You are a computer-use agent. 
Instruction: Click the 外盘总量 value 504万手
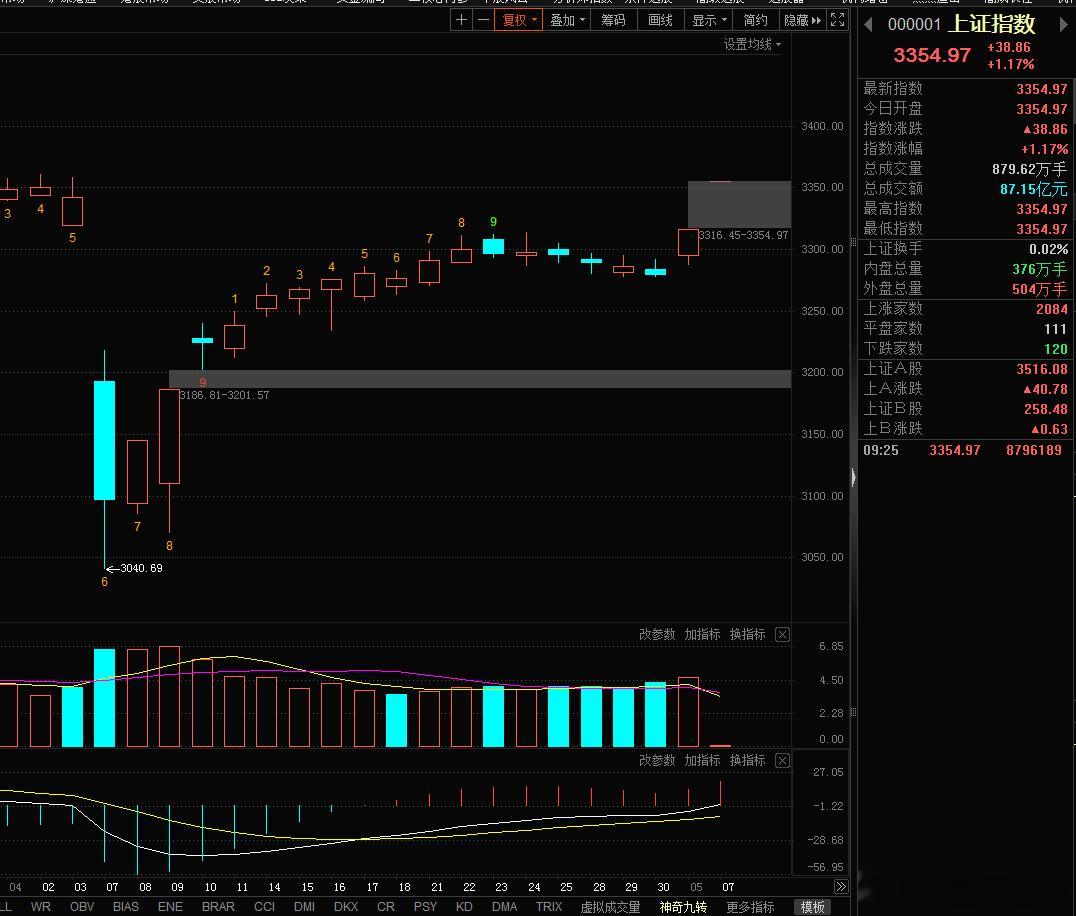point(1039,289)
